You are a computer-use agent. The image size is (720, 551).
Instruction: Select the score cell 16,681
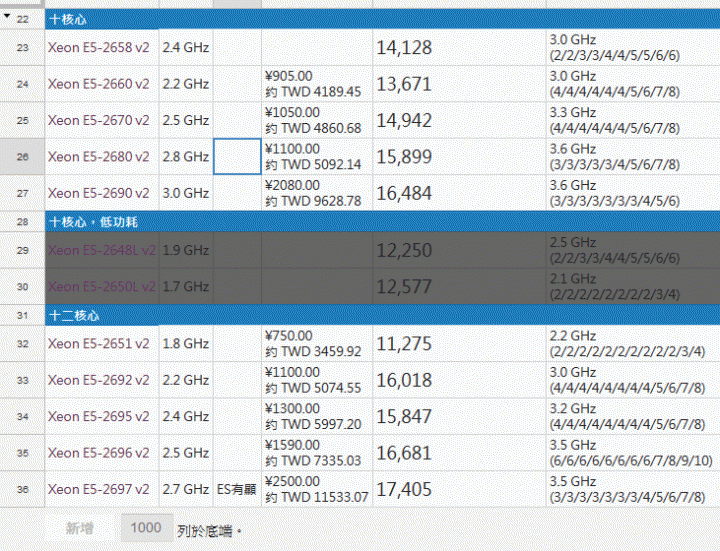point(459,453)
